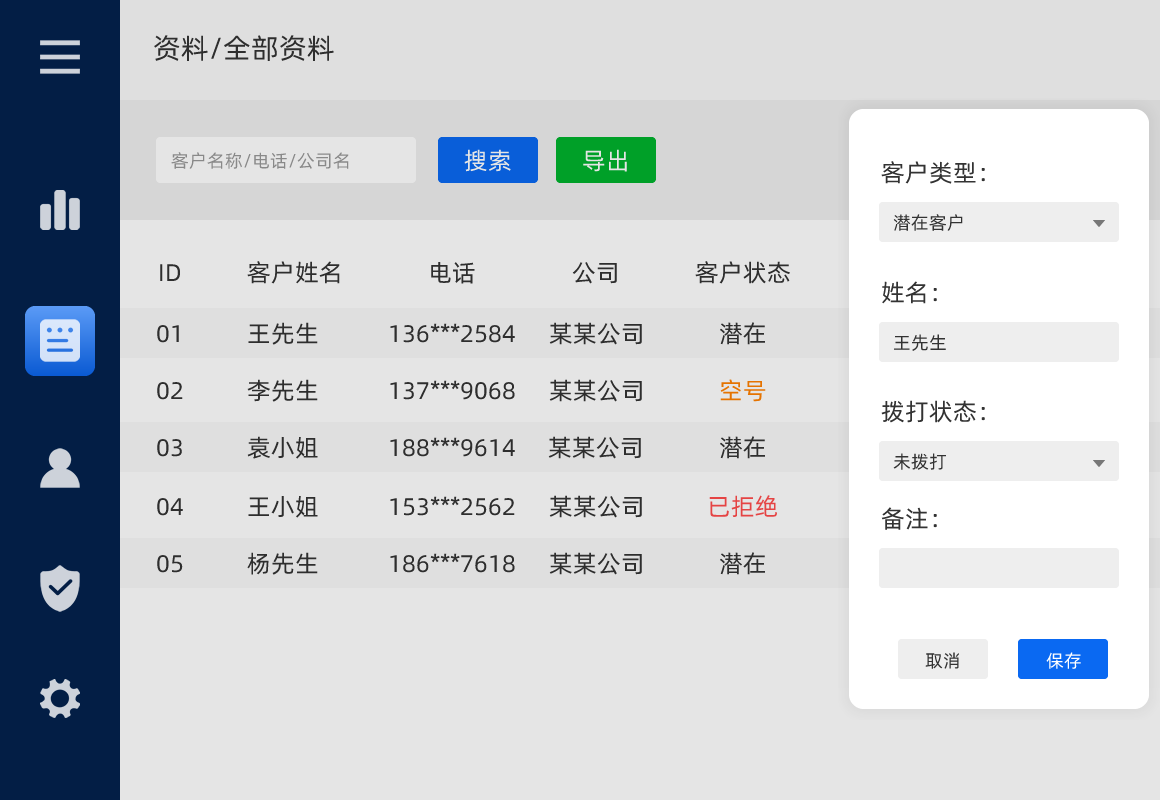Click the empty 备注 input field
Viewport: 1160px width, 800px height.
998,568
